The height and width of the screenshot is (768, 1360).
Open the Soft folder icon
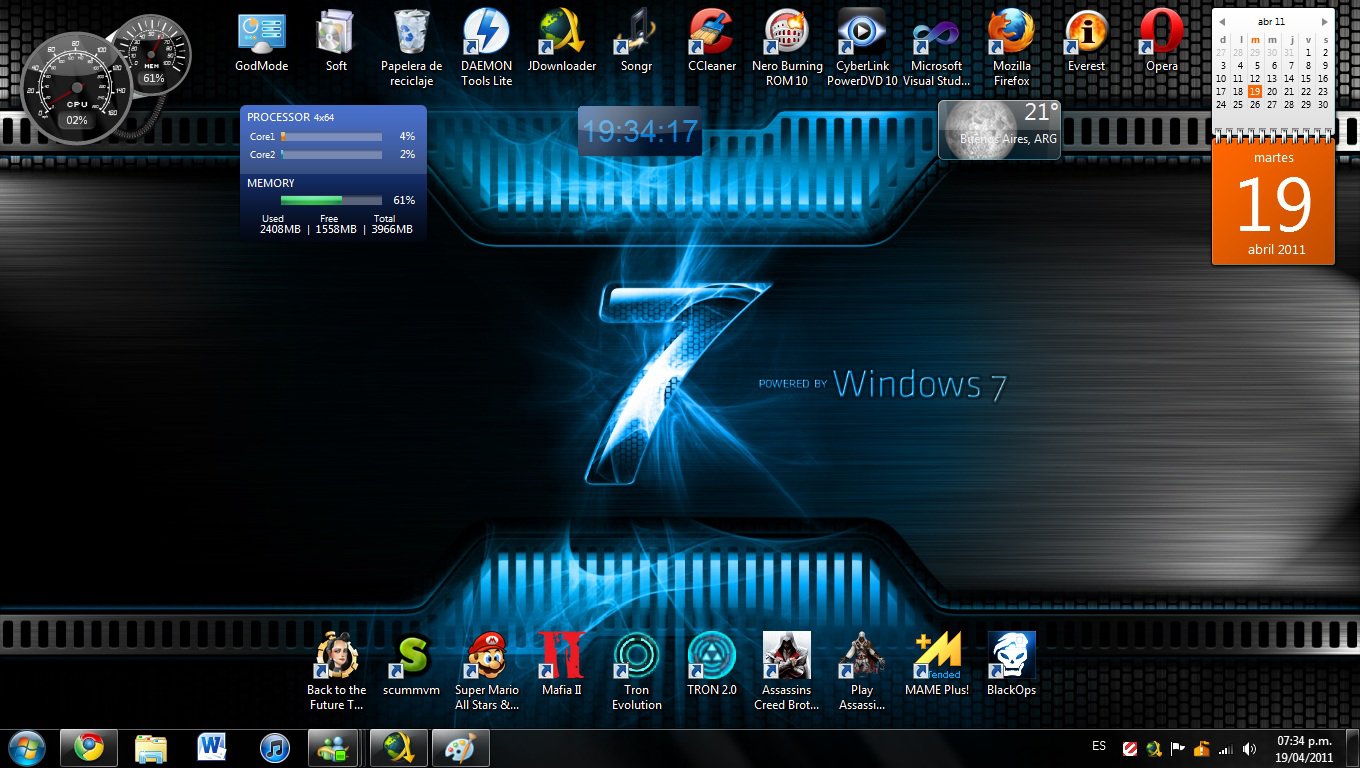pos(336,41)
